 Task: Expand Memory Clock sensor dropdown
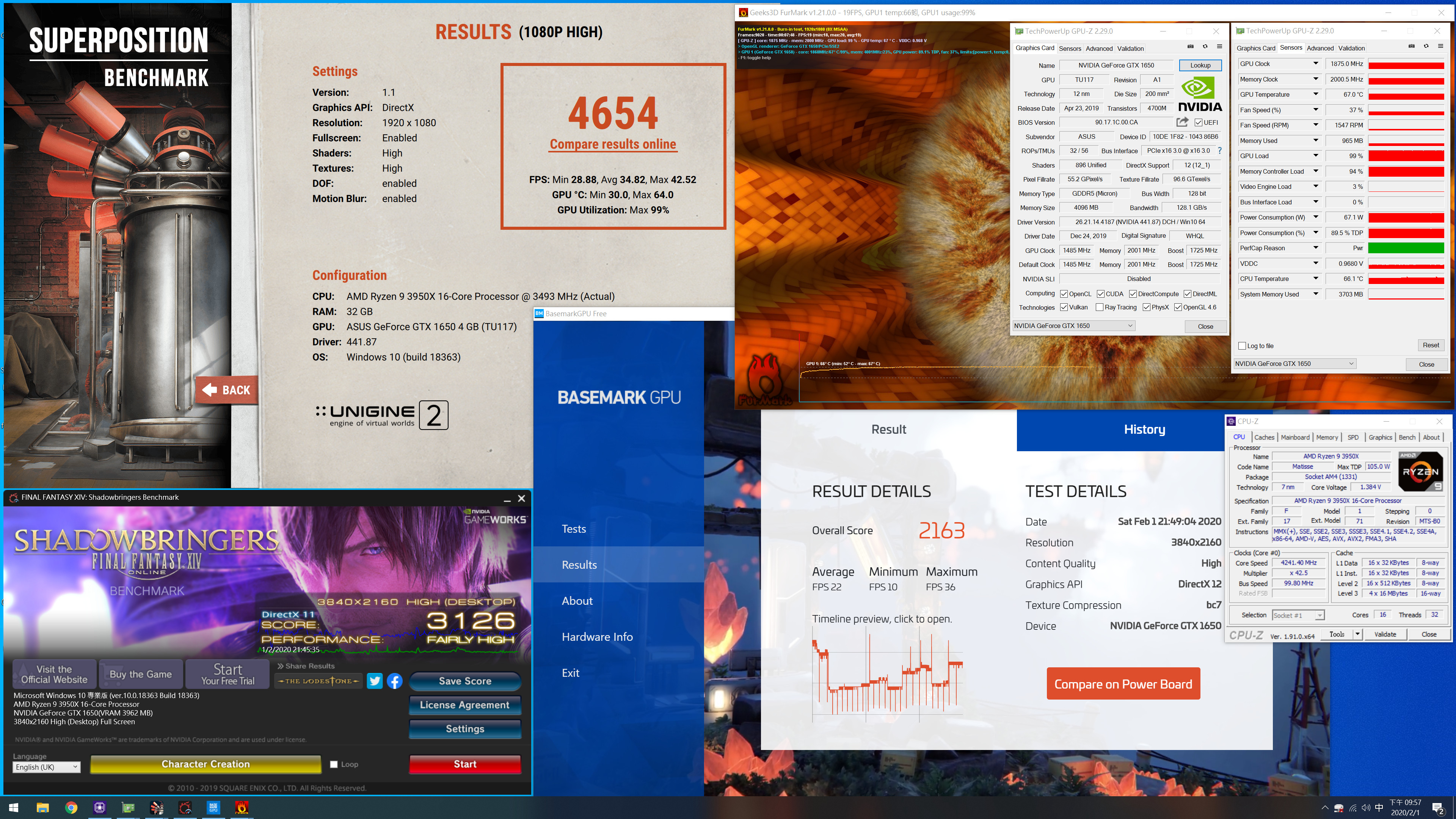coord(1315,79)
